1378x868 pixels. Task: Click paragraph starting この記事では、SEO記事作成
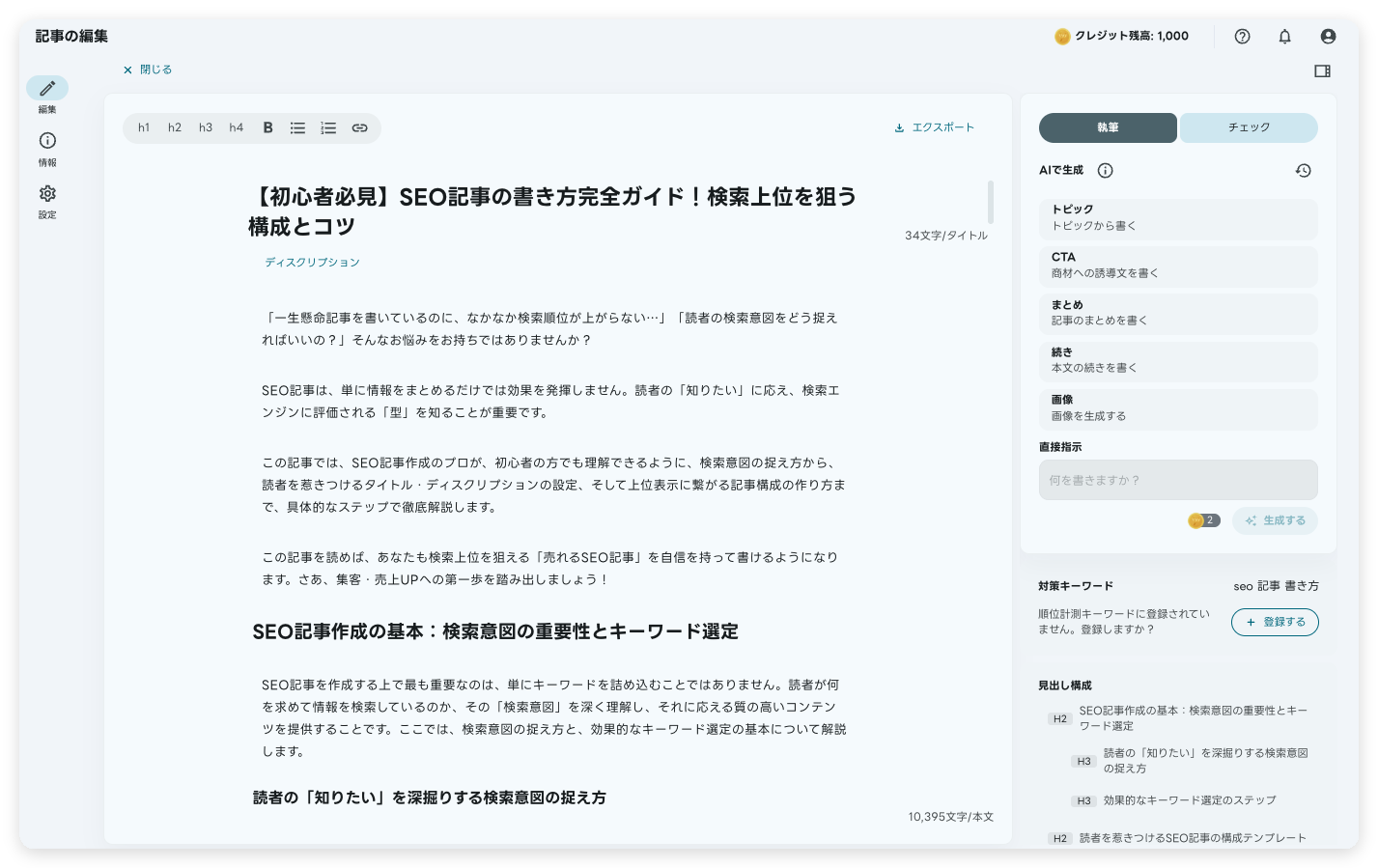tap(554, 485)
